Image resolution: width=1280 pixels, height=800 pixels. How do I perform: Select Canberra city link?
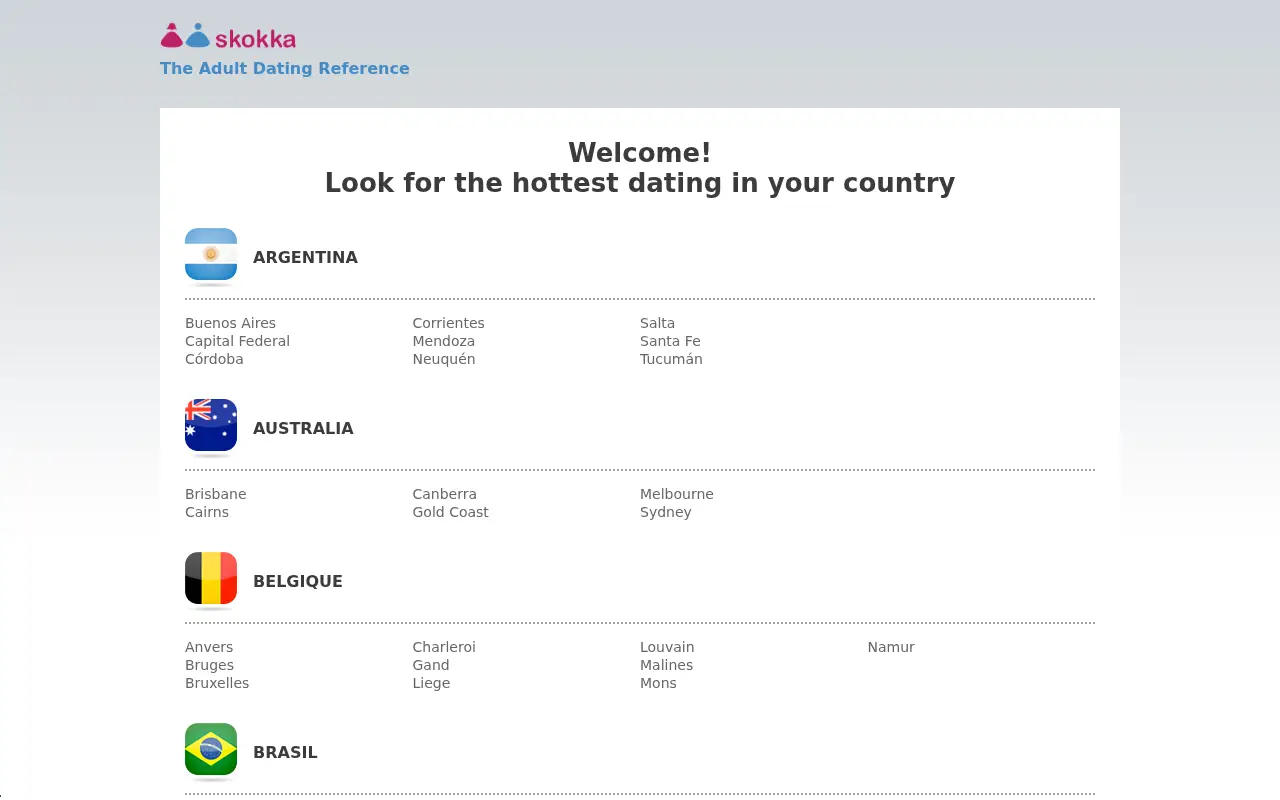pos(445,494)
